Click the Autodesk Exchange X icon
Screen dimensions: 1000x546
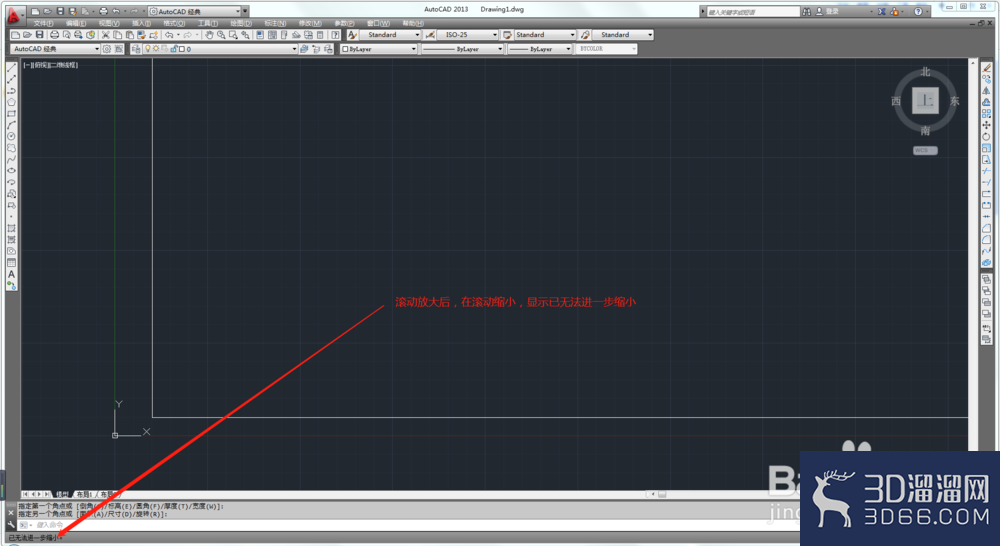pyautogui.click(x=881, y=11)
